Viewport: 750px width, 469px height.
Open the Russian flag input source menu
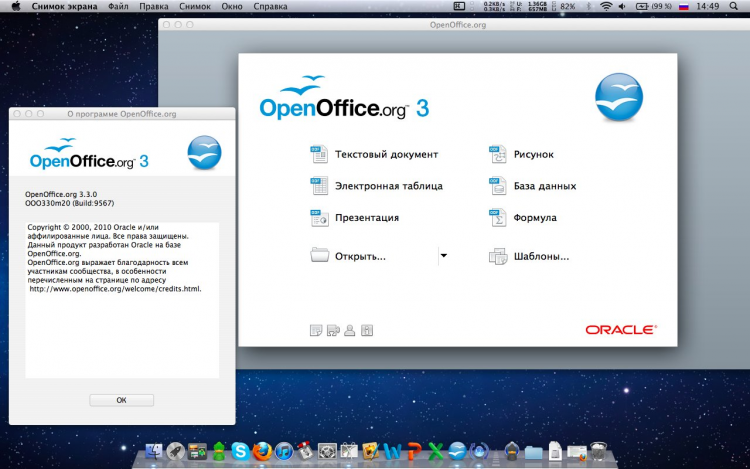click(x=684, y=6)
